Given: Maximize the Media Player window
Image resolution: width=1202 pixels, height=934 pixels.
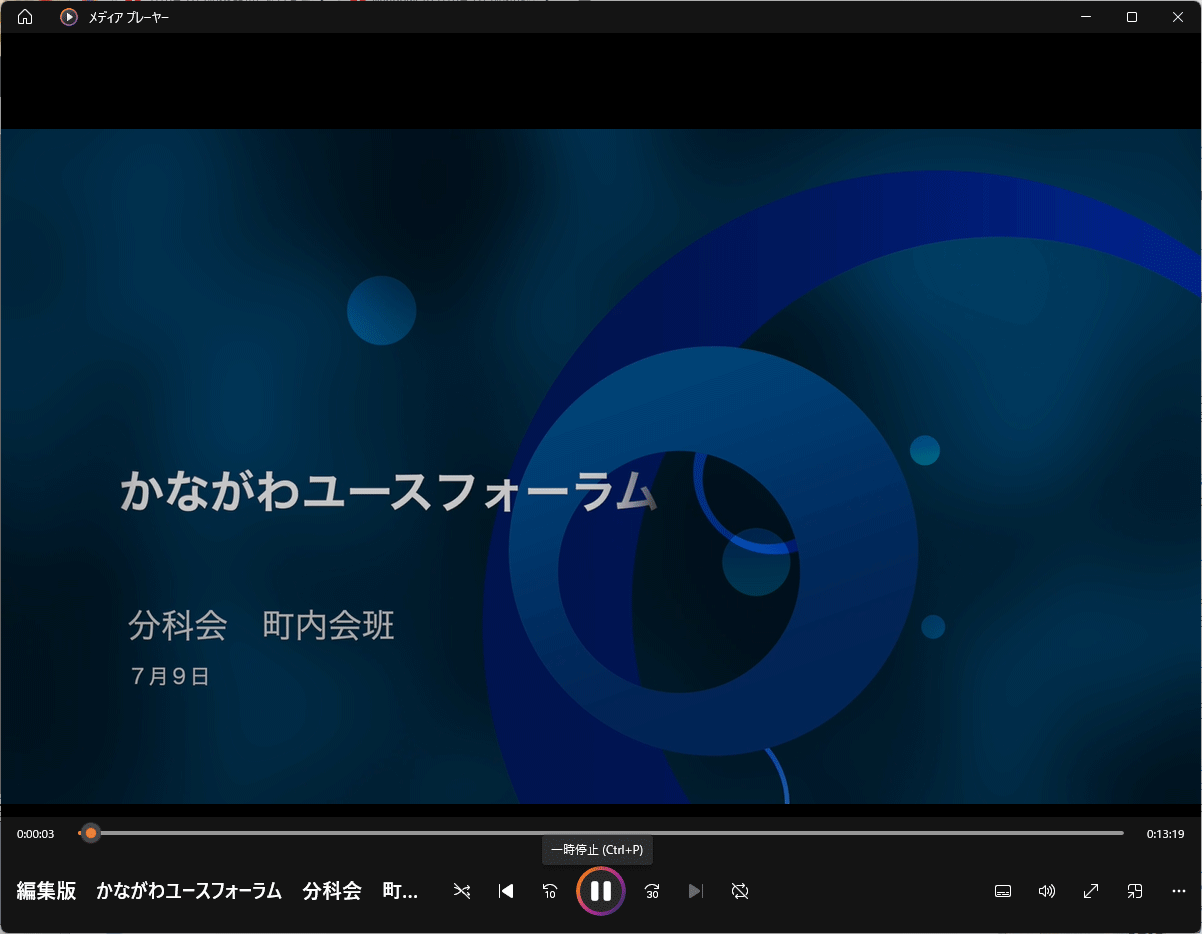Looking at the screenshot, I should pyautogui.click(x=1132, y=17).
